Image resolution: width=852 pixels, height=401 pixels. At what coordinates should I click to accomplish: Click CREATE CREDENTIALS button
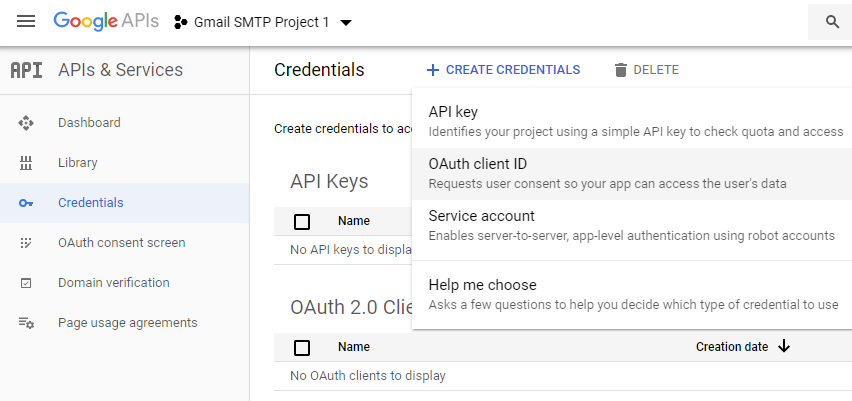[503, 70]
